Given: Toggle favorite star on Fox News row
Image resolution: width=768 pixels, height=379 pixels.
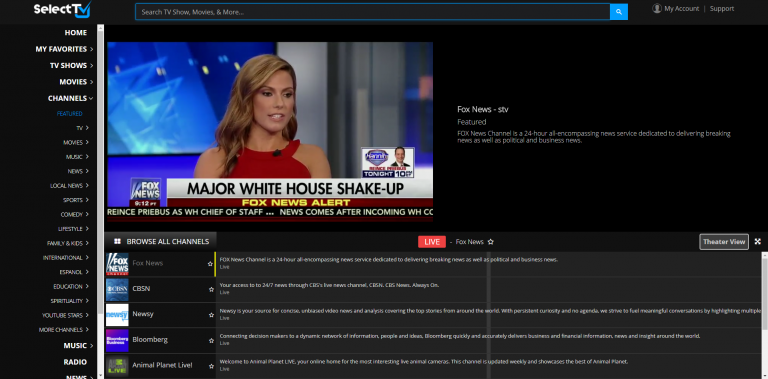Looking at the screenshot, I should pos(211,264).
